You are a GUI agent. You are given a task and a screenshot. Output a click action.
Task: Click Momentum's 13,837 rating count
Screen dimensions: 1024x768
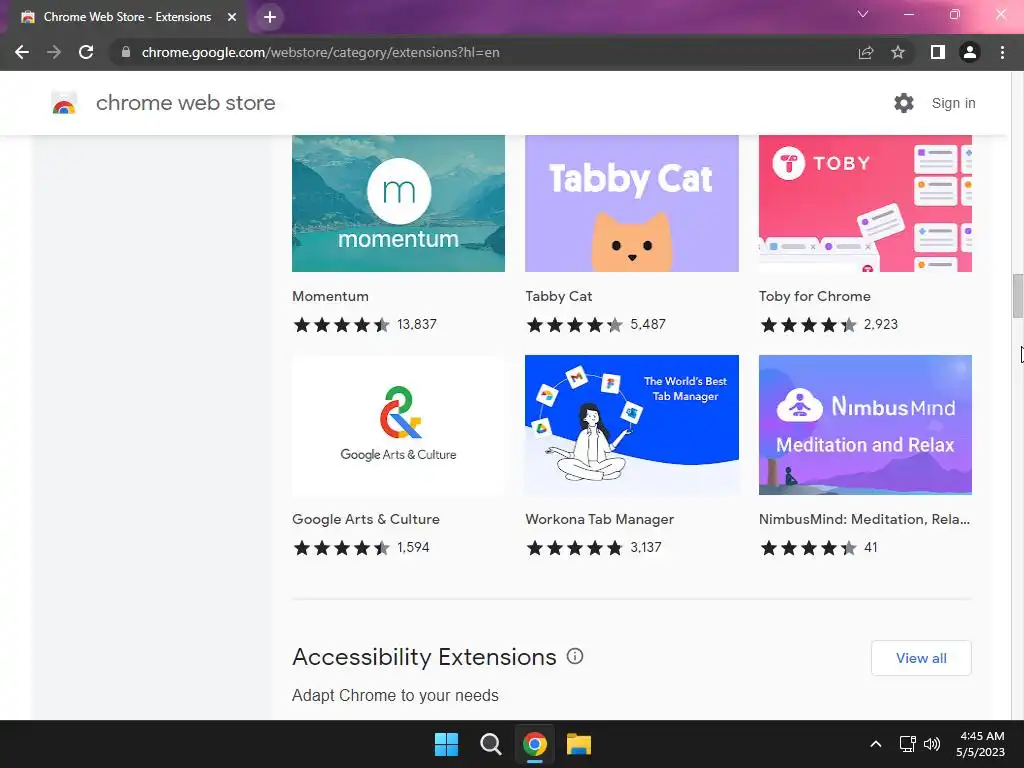click(x=417, y=325)
